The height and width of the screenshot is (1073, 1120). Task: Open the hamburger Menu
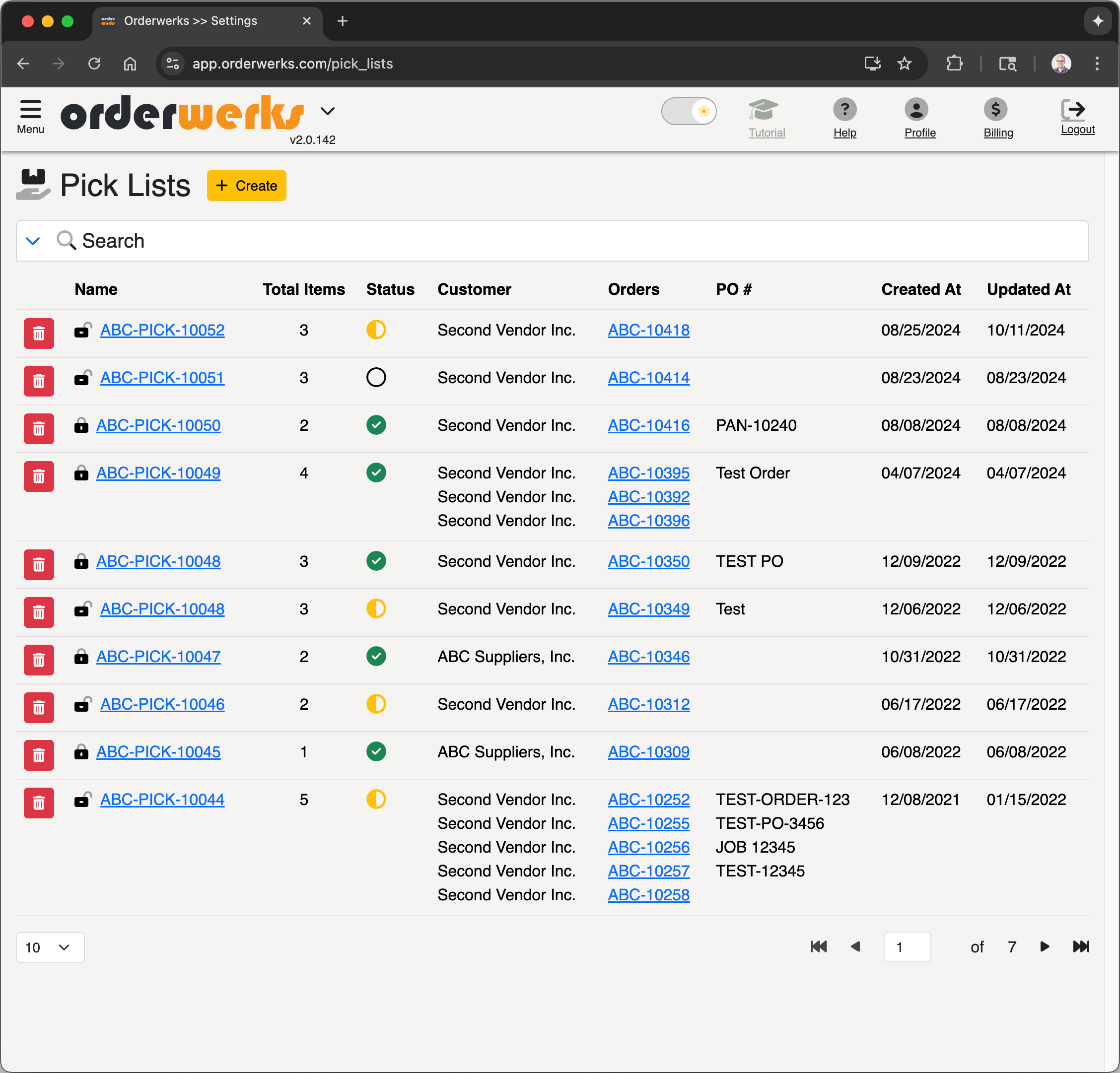click(30, 112)
